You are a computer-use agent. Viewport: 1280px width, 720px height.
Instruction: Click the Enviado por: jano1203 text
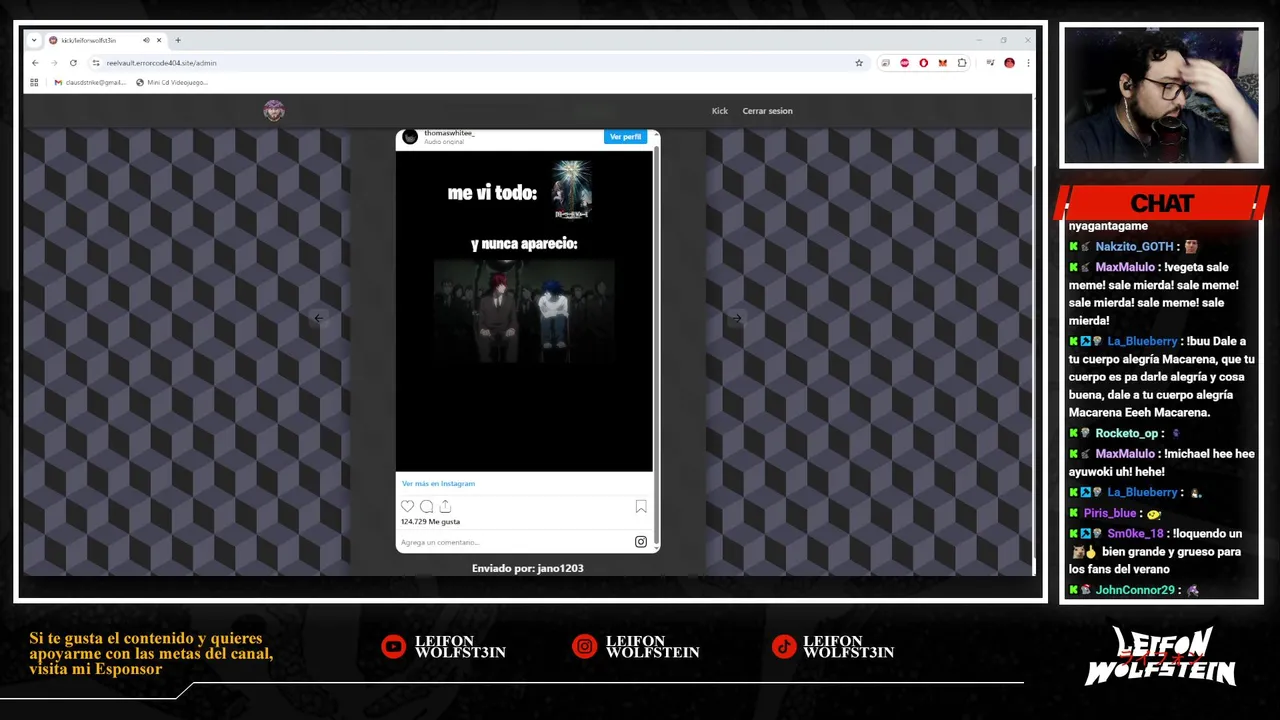pyautogui.click(x=528, y=568)
